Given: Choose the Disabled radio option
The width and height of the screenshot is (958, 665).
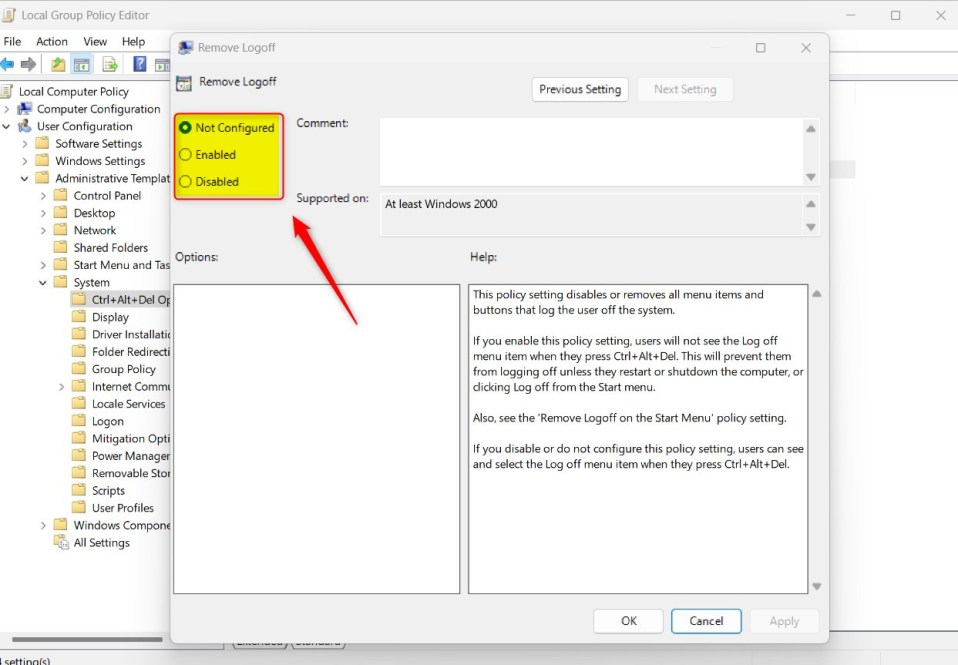Looking at the screenshot, I should pyautogui.click(x=185, y=182).
